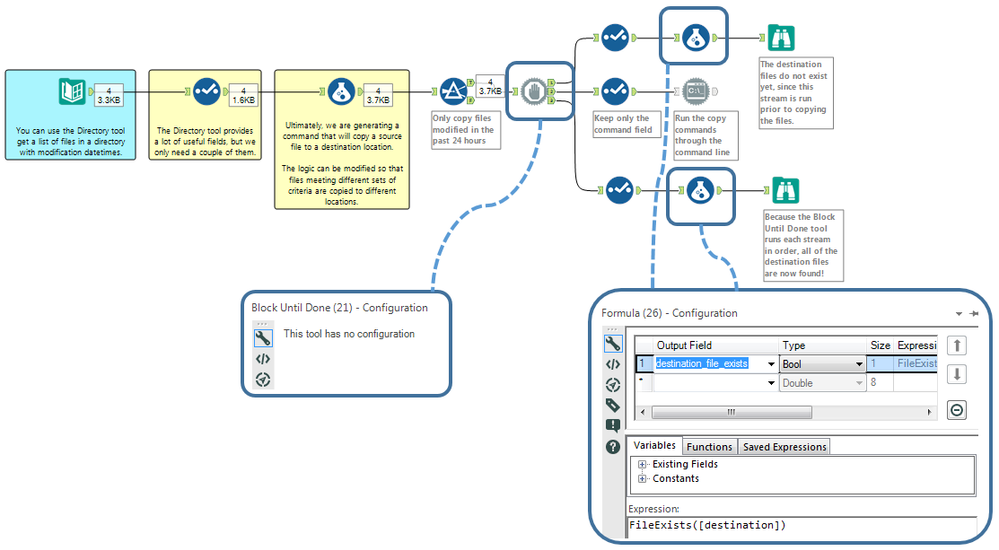This screenshot has width=999, height=550.
Task: Select the blue Directory tool comment box text
Action: pyautogui.click(x=71, y=141)
